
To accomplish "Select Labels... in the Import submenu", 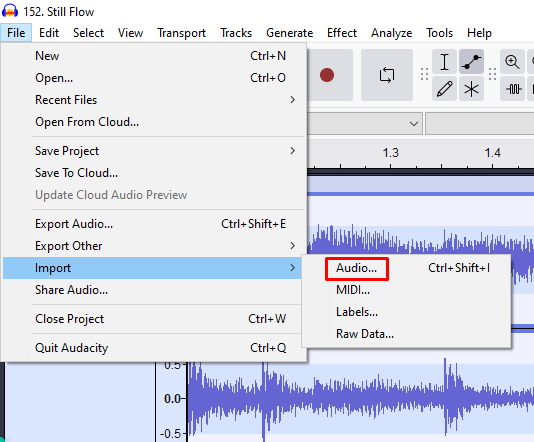I will click(406, 312).
